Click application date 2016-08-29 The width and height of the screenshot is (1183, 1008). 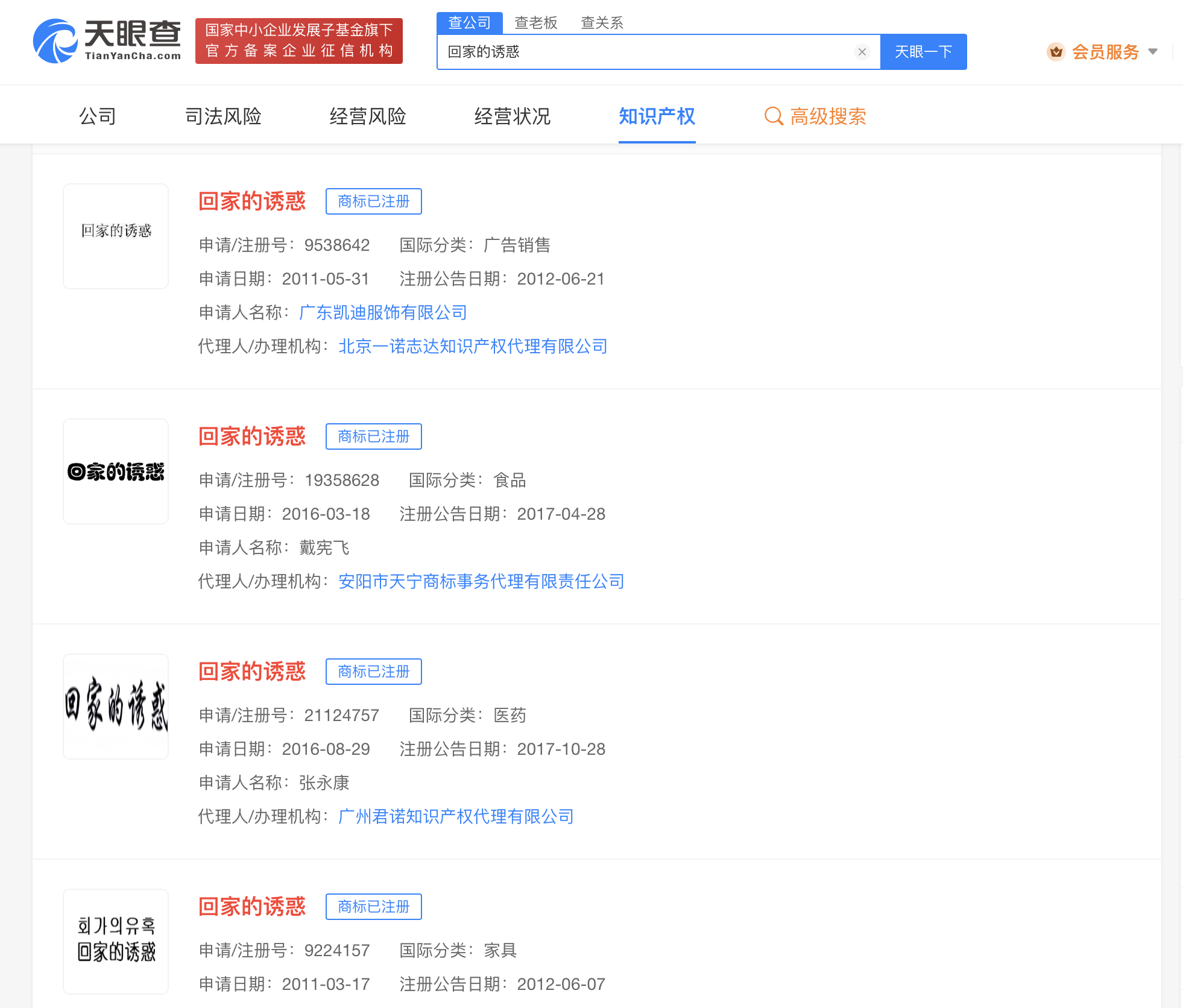tap(326, 749)
